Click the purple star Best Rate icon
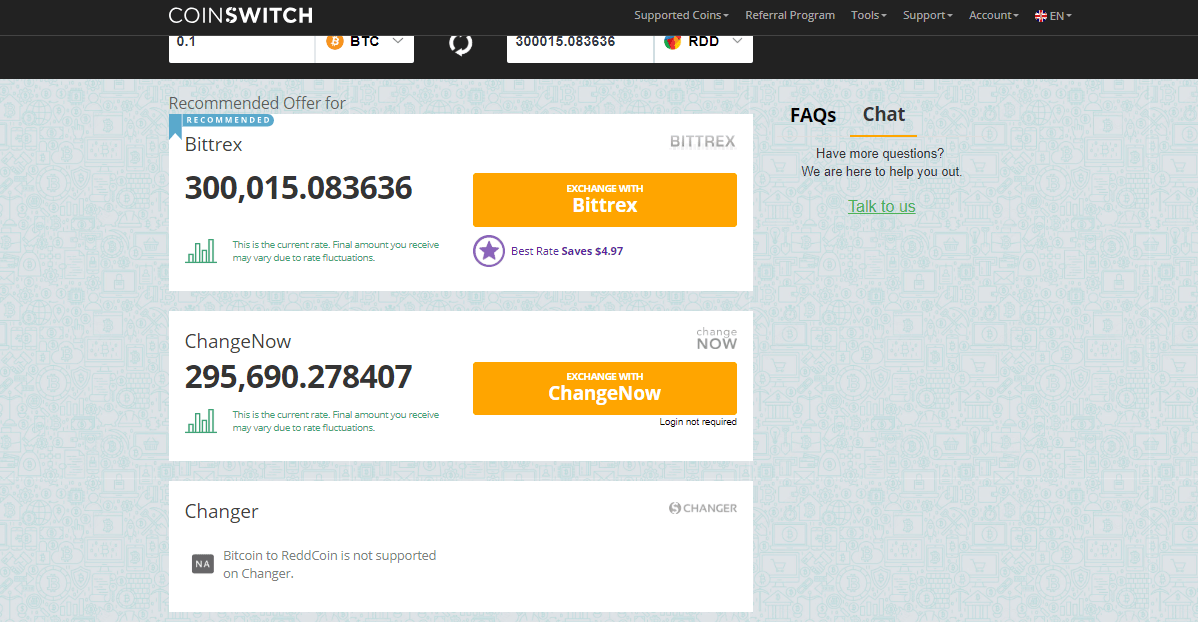Image resolution: width=1198 pixels, height=622 pixels. tap(489, 251)
